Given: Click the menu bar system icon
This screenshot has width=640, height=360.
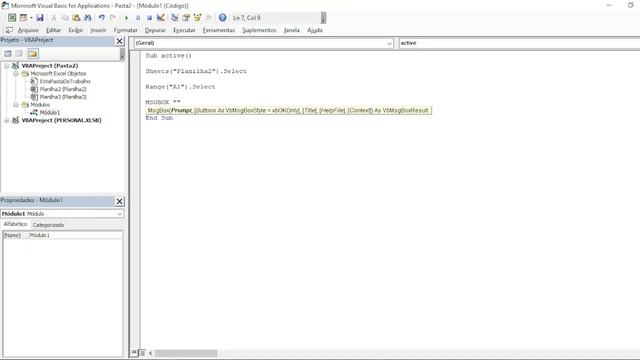Looking at the screenshot, I should point(9,30).
